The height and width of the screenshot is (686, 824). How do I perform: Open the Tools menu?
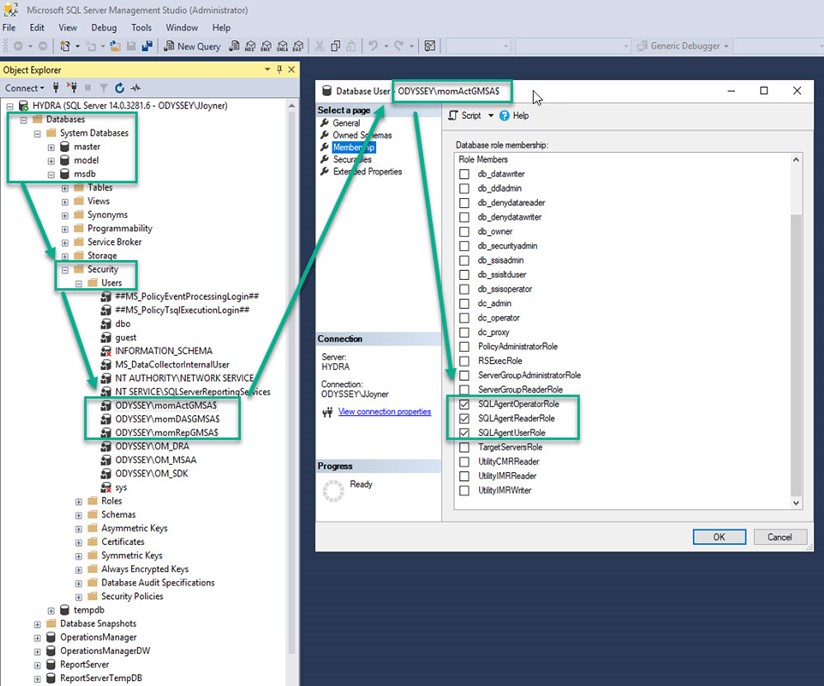[x=141, y=28]
